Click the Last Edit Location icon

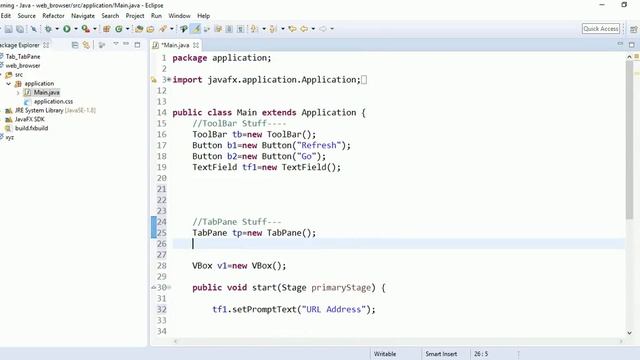point(292,29)
